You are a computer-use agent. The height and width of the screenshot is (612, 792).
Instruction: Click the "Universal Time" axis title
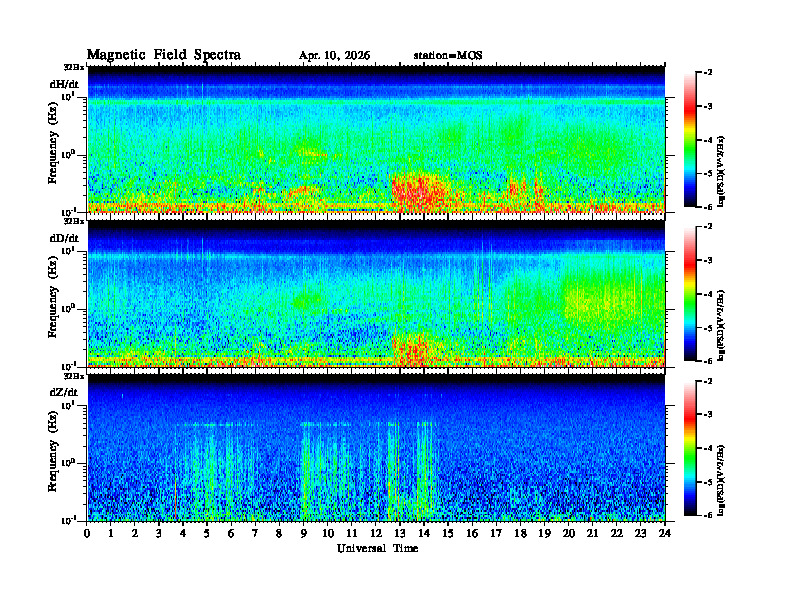[x=377, y=548]
